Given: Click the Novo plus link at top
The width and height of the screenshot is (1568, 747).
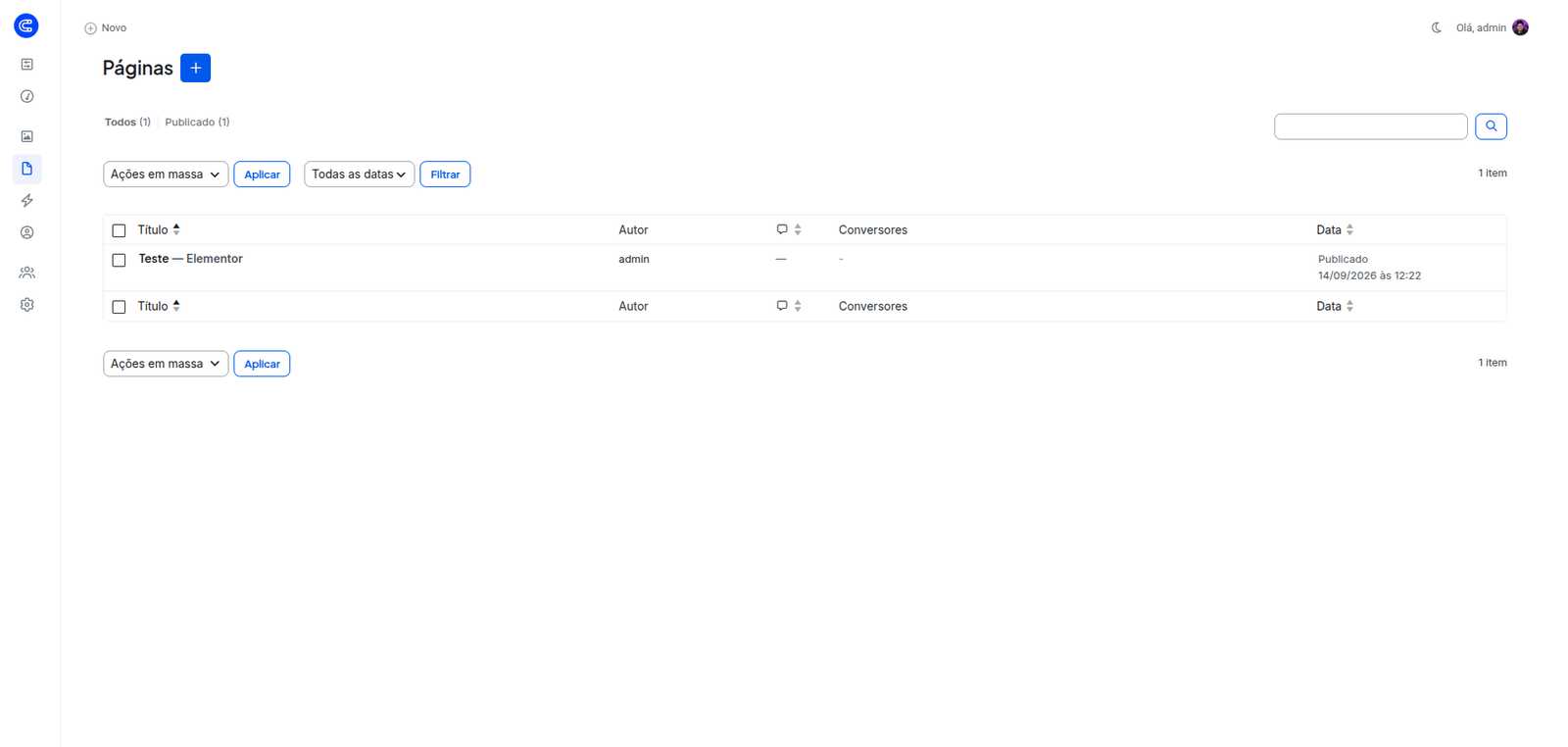Looking at the screenshot, I should pos(106,28).
